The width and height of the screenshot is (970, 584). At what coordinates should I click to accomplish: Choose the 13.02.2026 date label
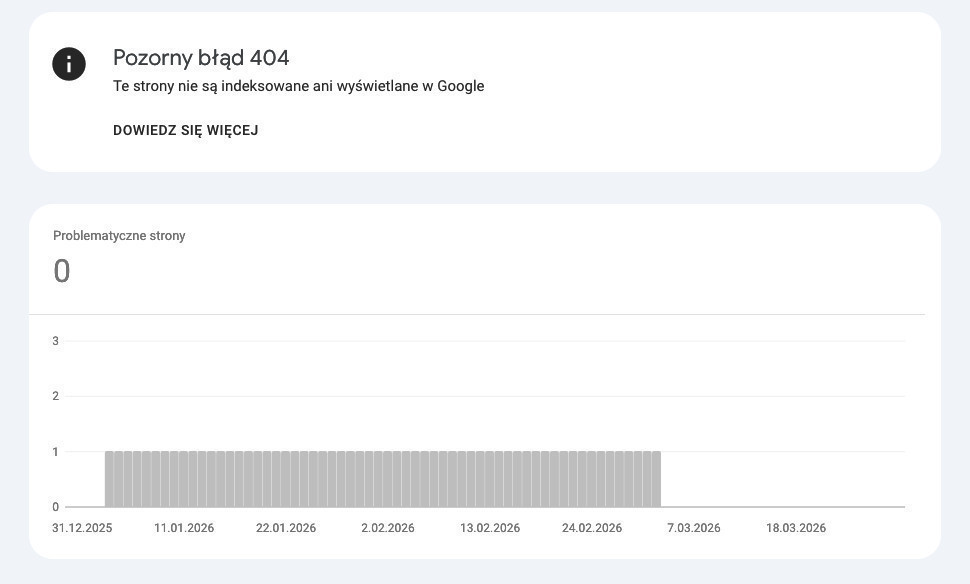pyautogui.click(x=490, y=528)
